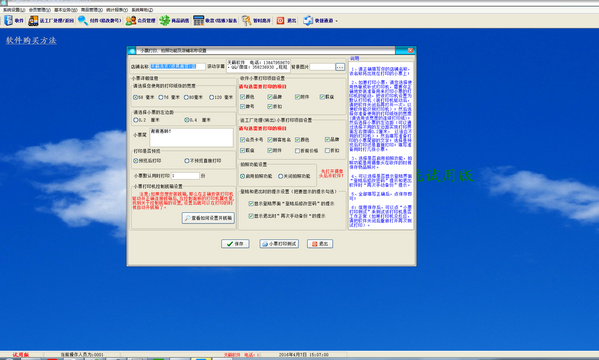Select 关闭拍照功能 radio button
Screen dimensions: 599x360
click(280, 176)
